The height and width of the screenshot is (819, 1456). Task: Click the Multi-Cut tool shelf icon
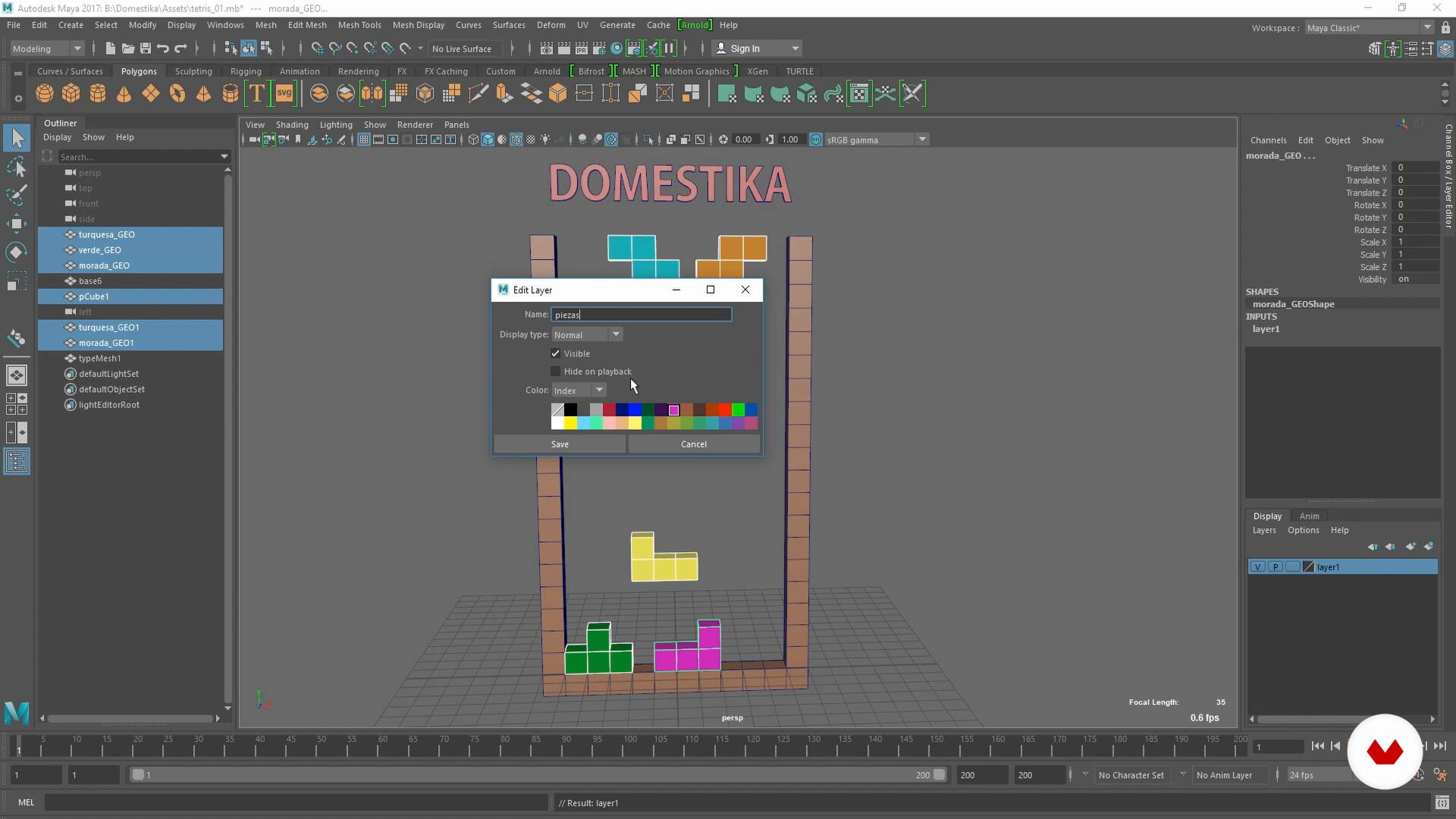[x=478, y=94]
